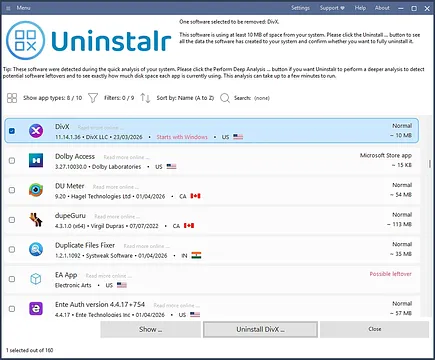This screenshot has width=435, height=360.
Task: Open Read more online for Ente Auth
Action: coord(176,305)
